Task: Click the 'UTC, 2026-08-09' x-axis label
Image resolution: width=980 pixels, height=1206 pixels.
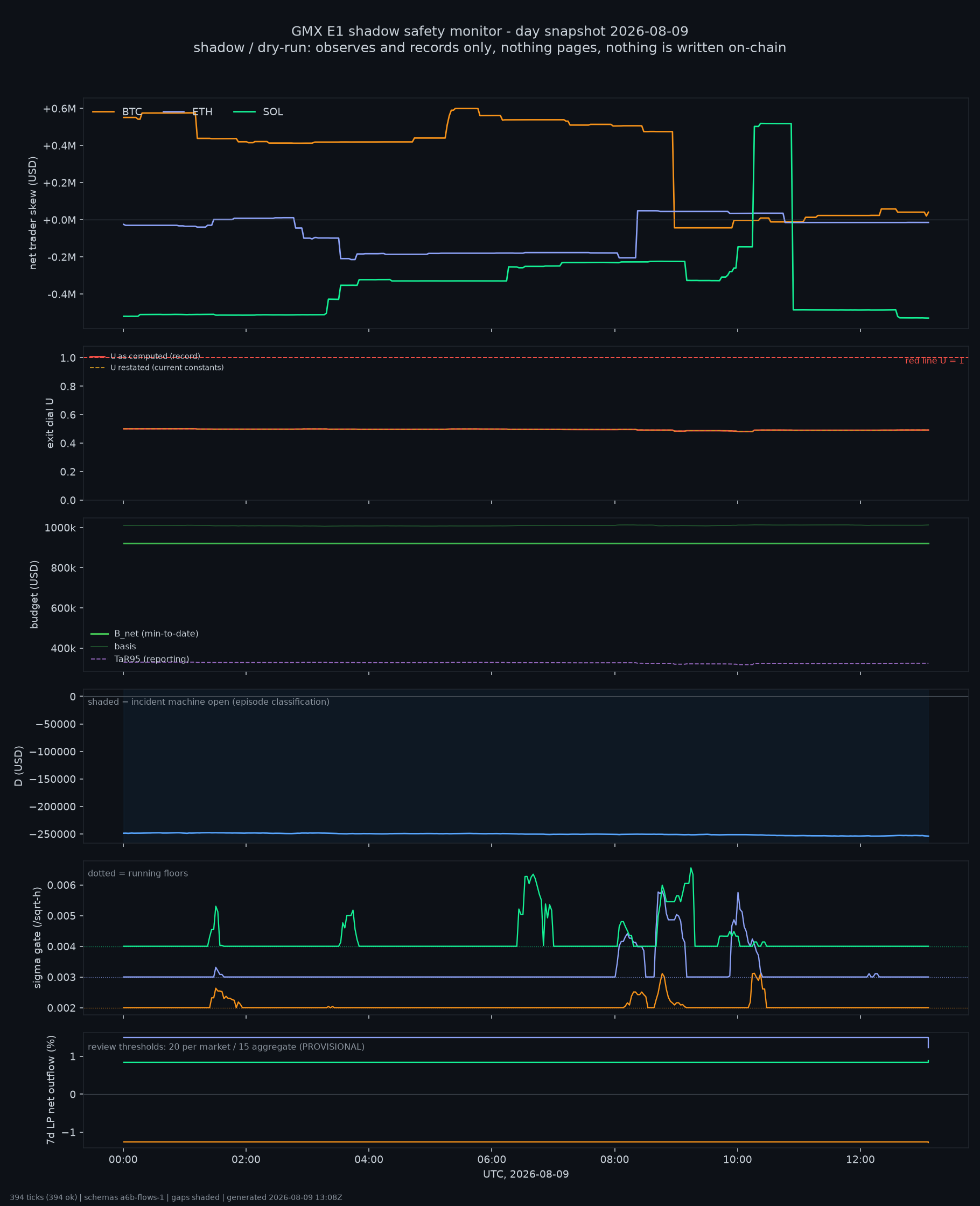Action: (526, 1174)
